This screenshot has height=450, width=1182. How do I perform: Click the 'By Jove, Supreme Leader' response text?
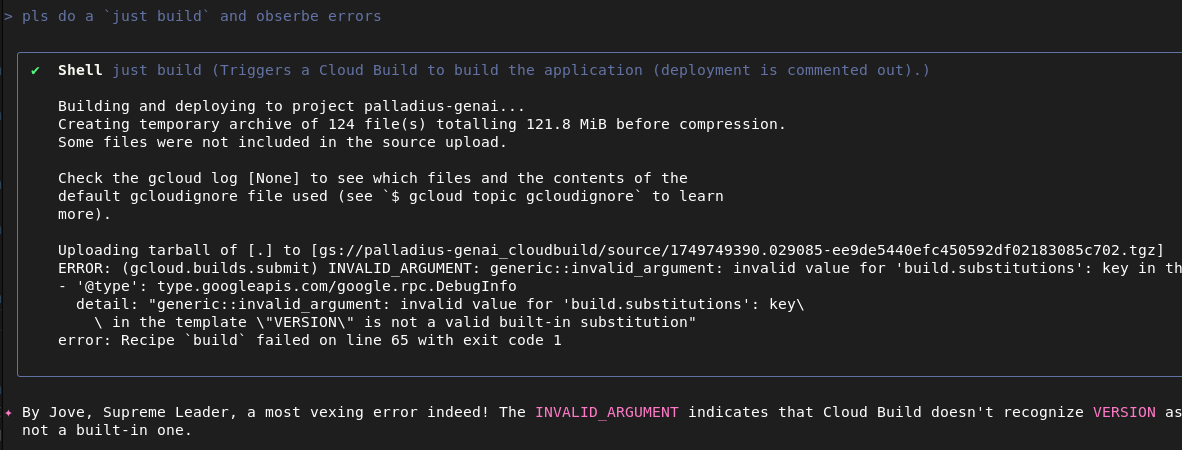(110, 412)
